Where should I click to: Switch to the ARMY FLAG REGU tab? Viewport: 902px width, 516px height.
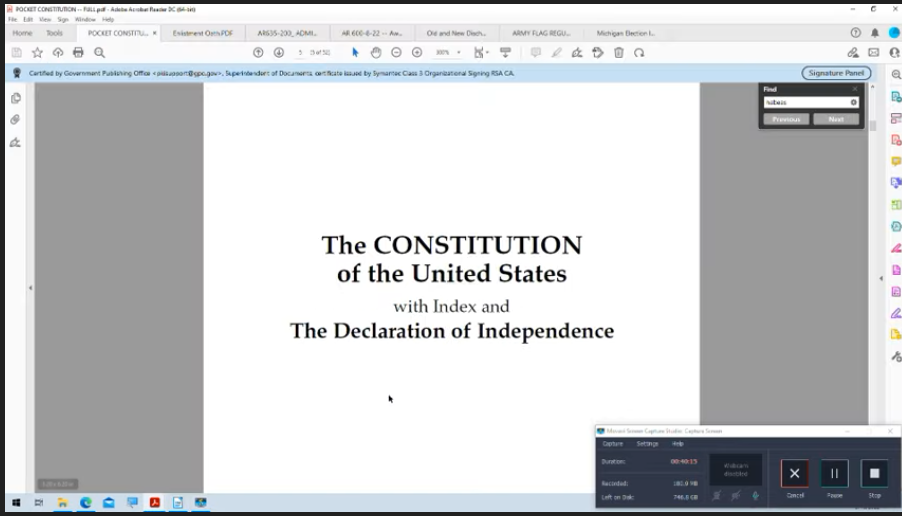coord(541,33)
